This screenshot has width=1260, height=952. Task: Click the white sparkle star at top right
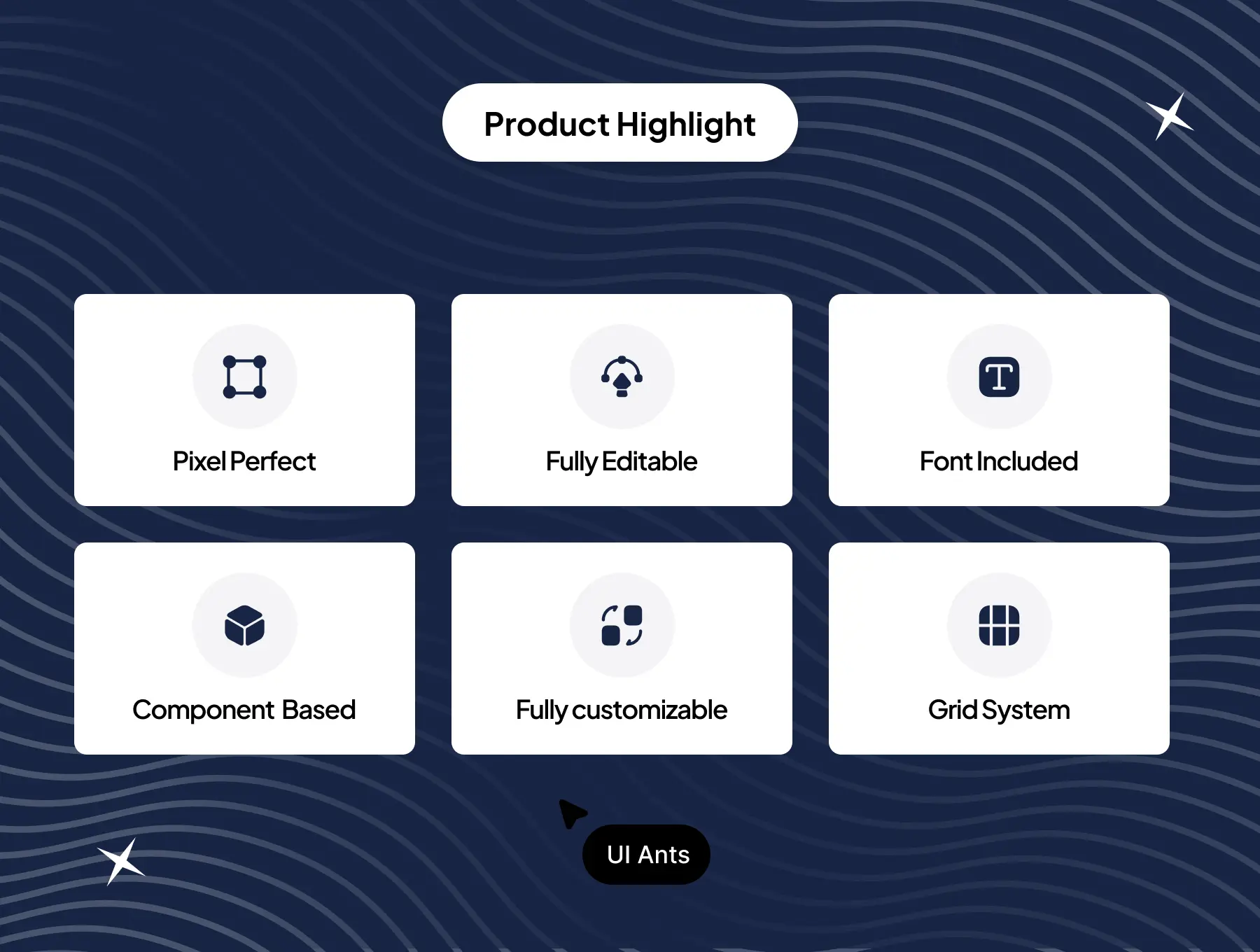[1169, 116]
